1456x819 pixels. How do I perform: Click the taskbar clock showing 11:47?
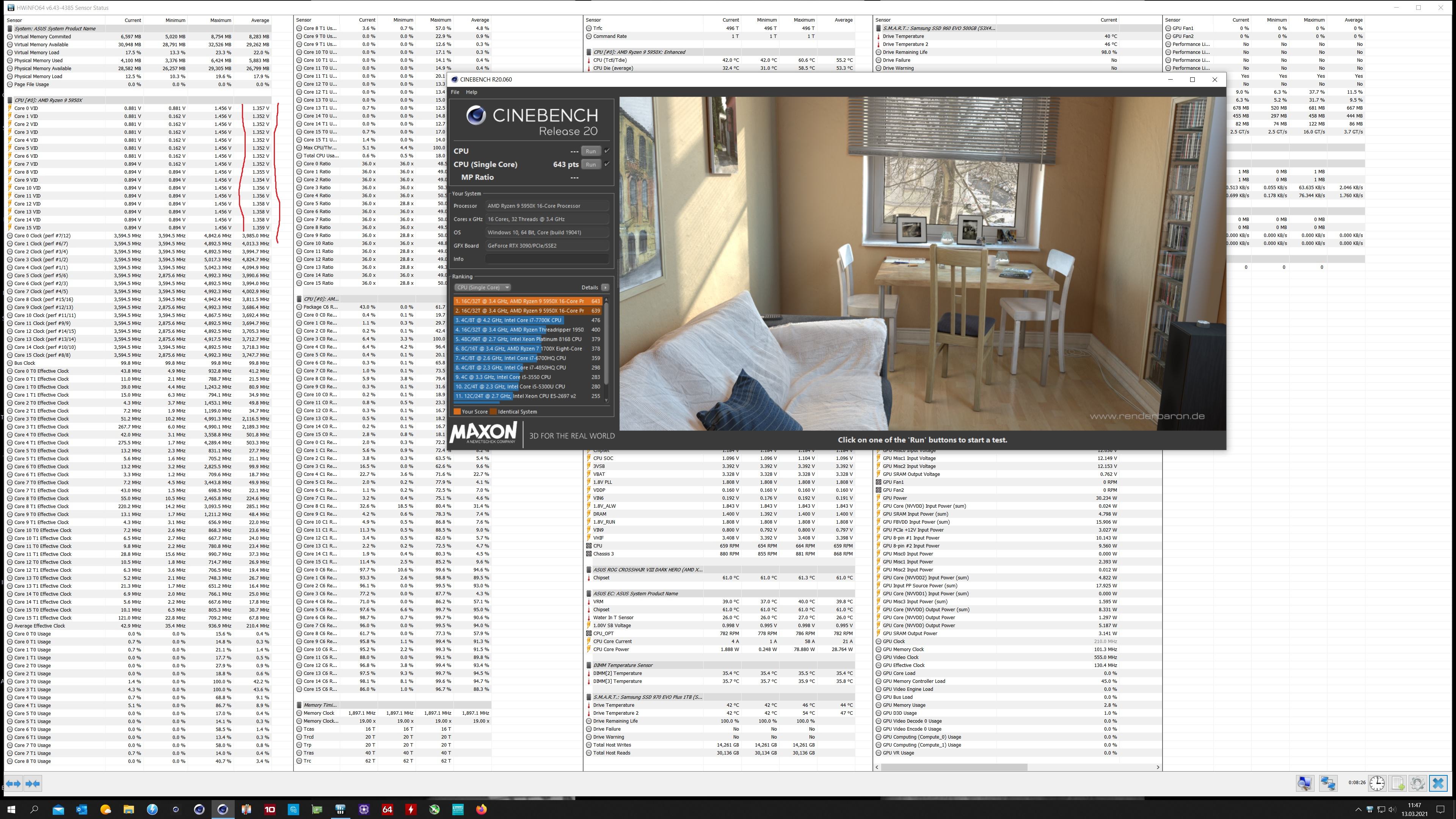point(1414,810)
